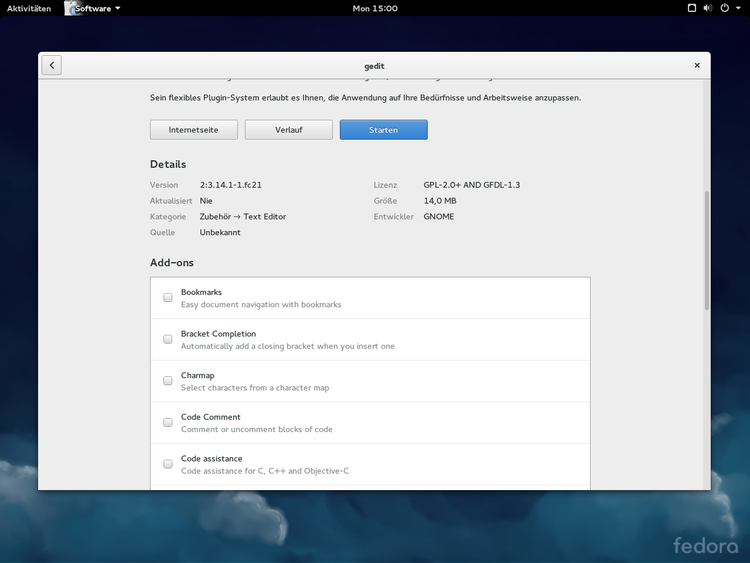Close the gedit details window
This screenshot has height=563, width=750.
[697, 65]
